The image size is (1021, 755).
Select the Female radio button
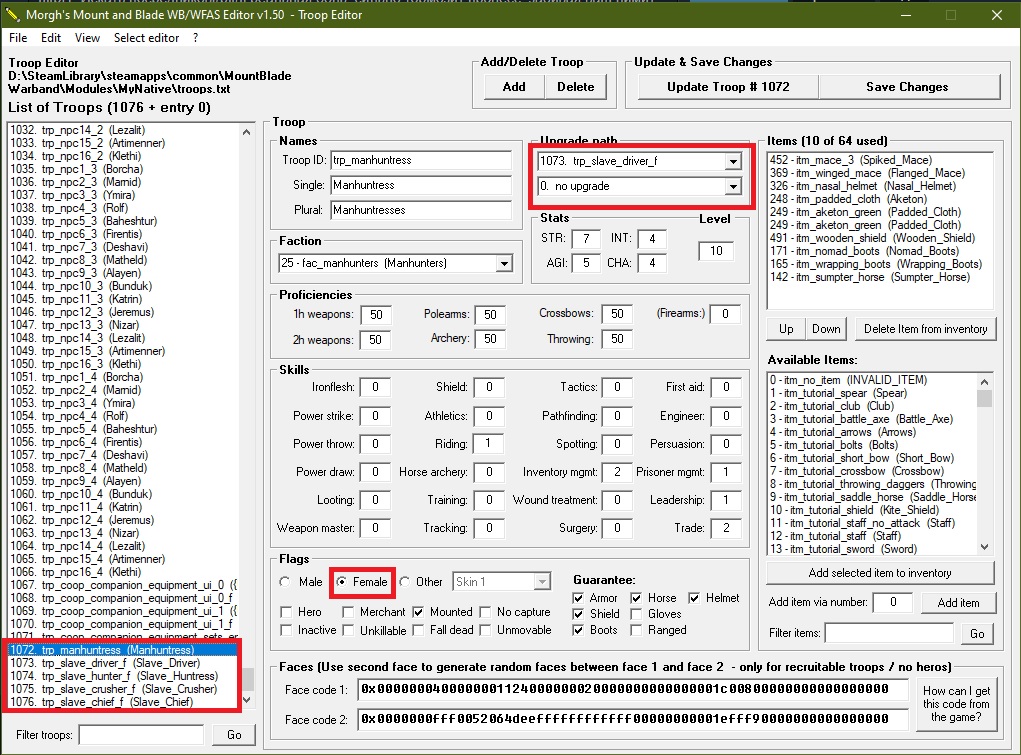tap(341, 582)
